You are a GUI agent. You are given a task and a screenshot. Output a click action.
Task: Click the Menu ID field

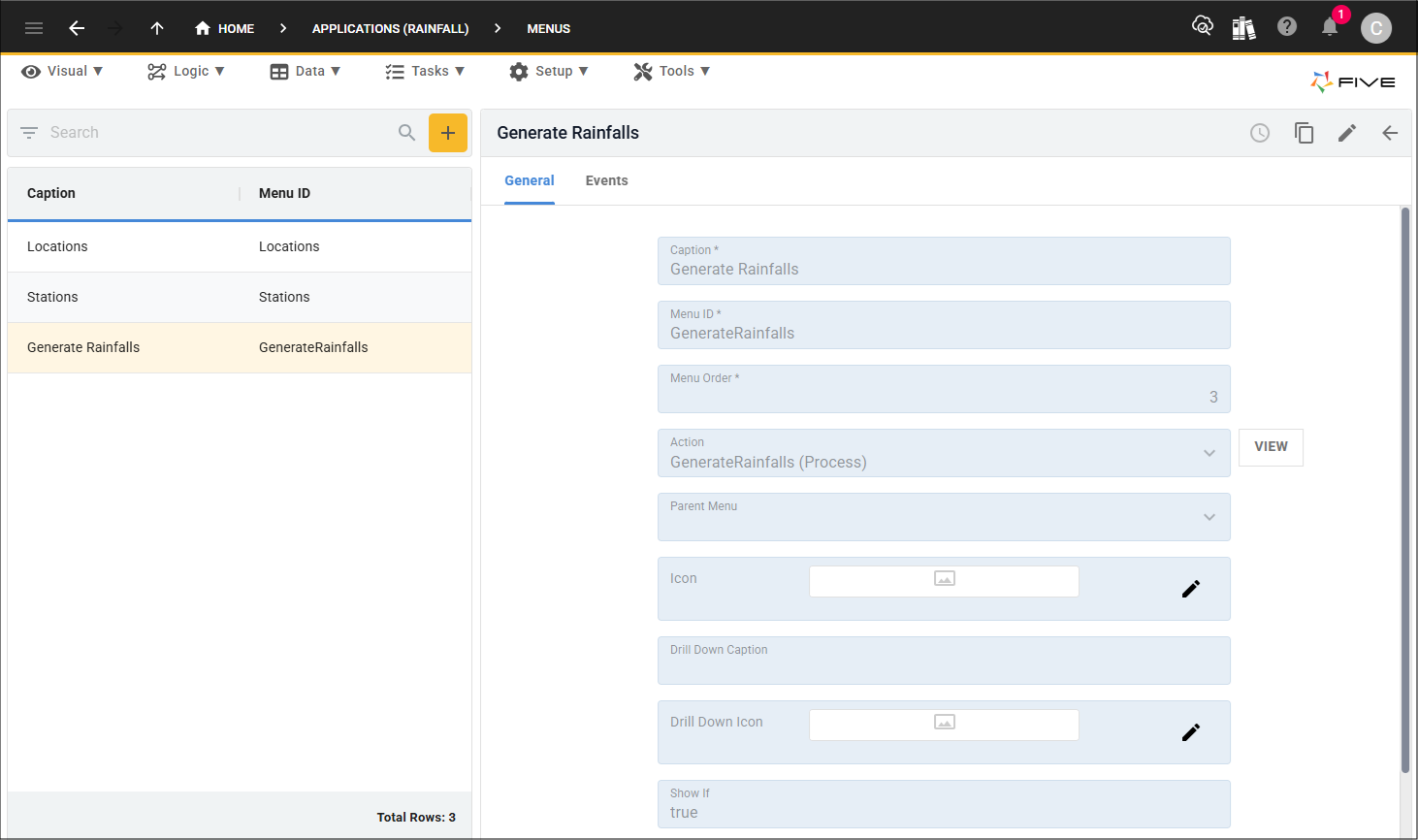point(944,325)
